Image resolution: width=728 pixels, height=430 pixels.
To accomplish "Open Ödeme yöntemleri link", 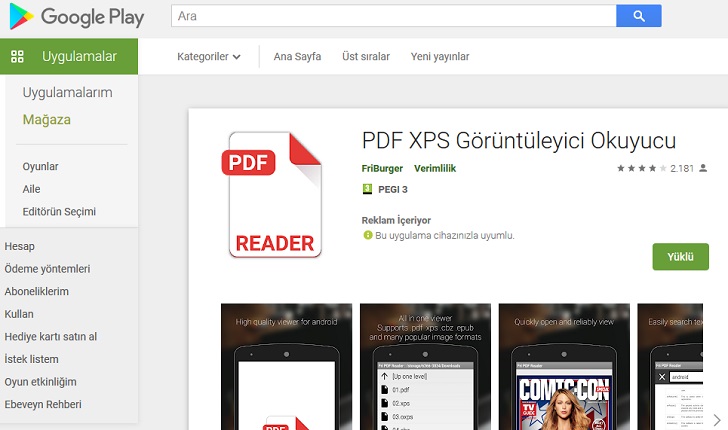I will coord(47,269).
